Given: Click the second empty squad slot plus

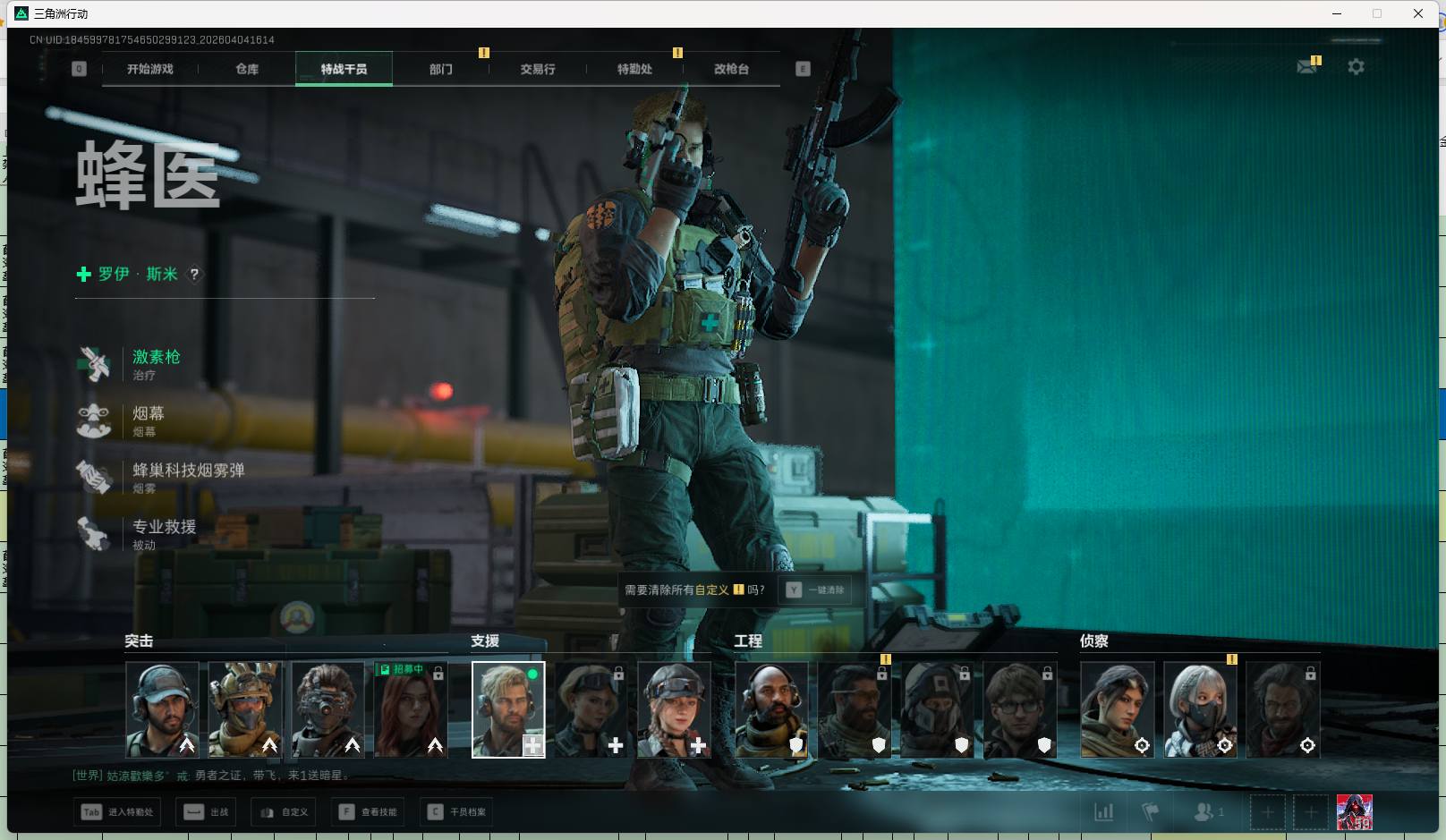Looking at the screenshot, I should pyautogui.click(x=1310, y=812).
